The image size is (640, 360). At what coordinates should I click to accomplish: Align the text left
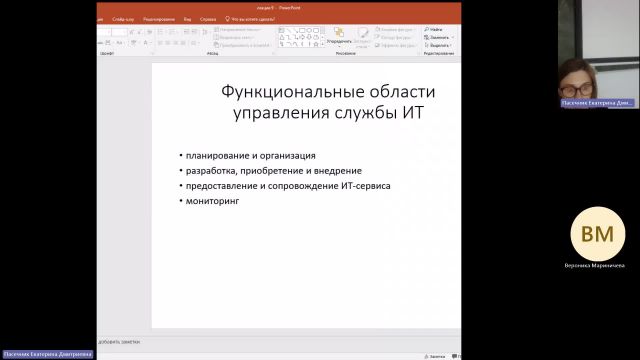[x=160, y=43]
